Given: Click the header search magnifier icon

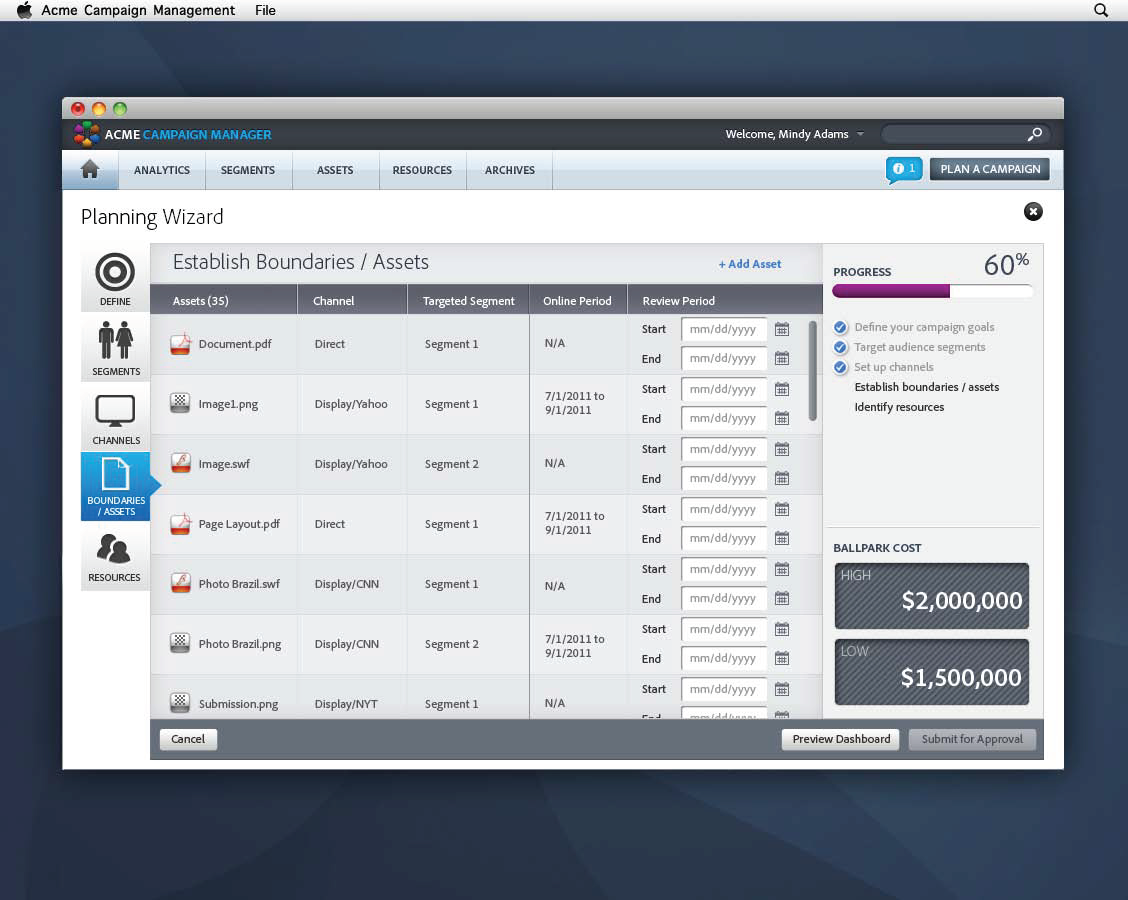Looking at the screenshot, I should pyautogui.click(x=1034, y=135).
